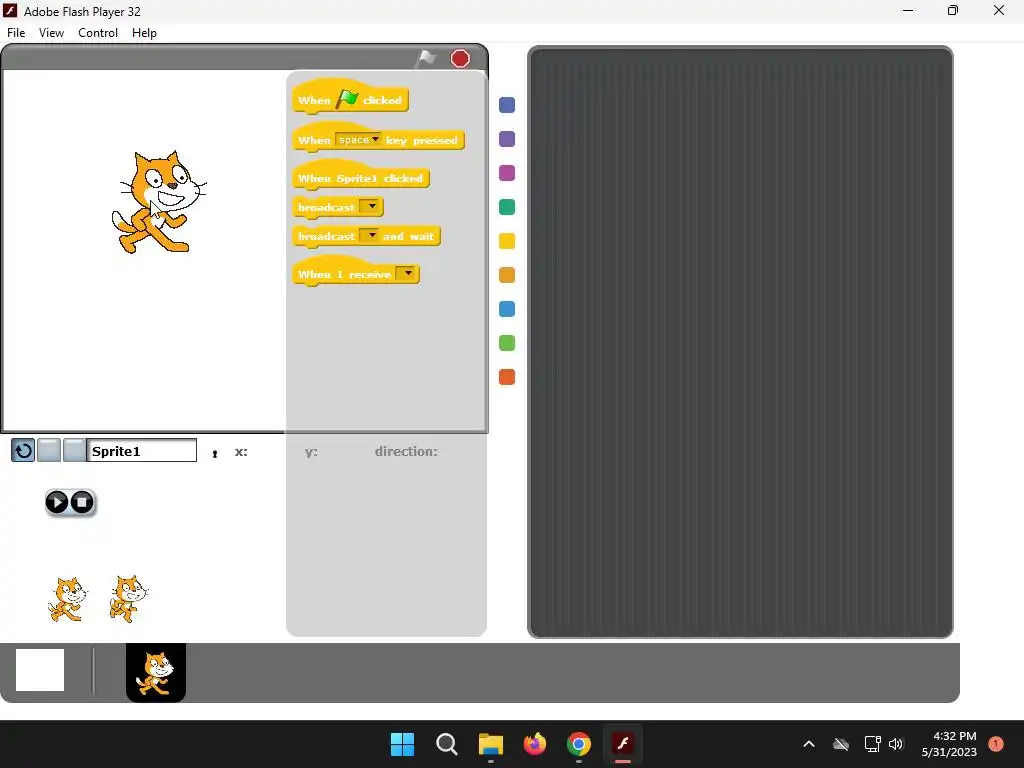Screen dimensions: 1024x768
Task: Click the volume speaker tray icon
Action: [x=896, y=744]
